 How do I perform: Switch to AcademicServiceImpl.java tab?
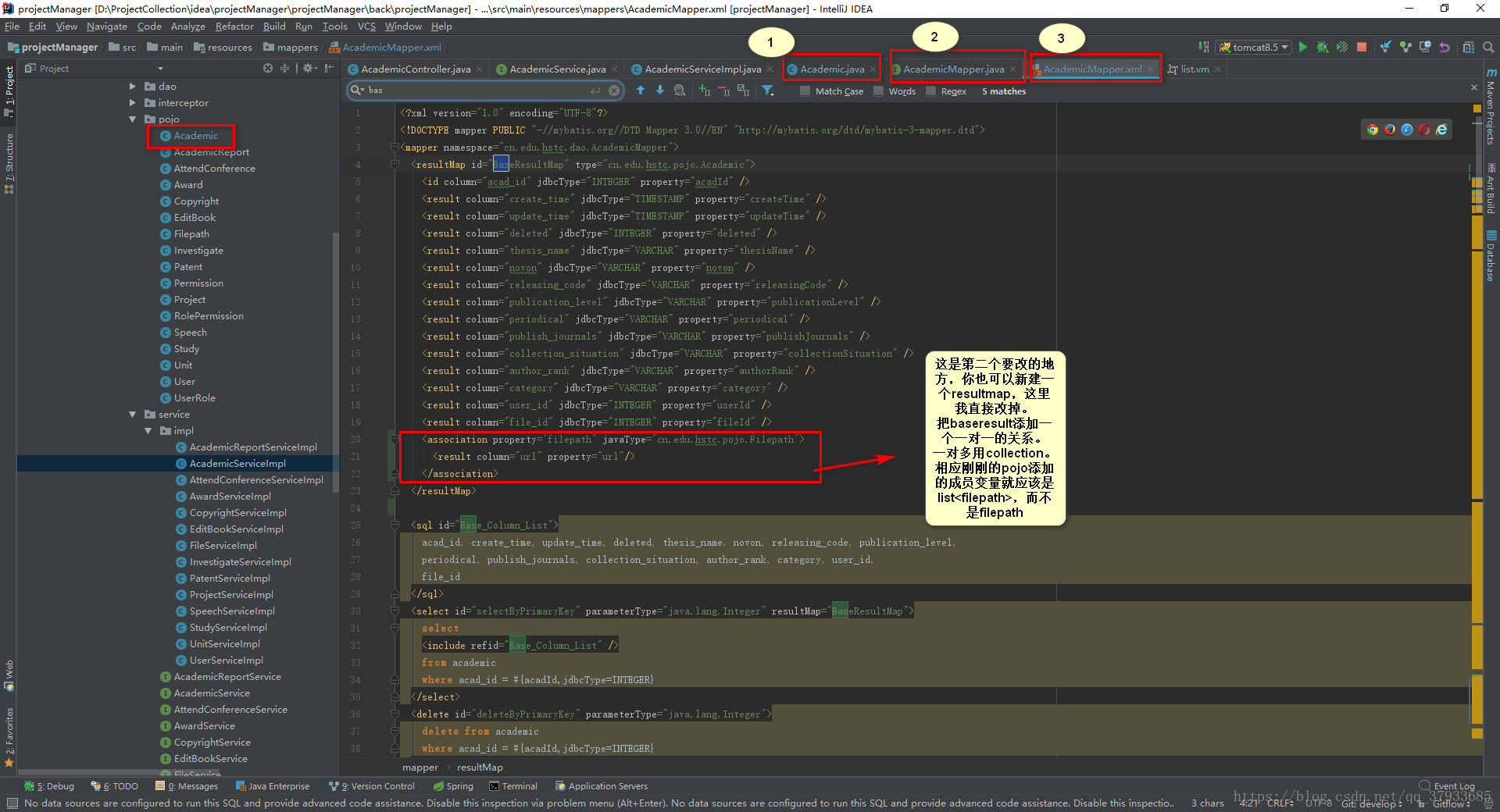coord(702,69)
